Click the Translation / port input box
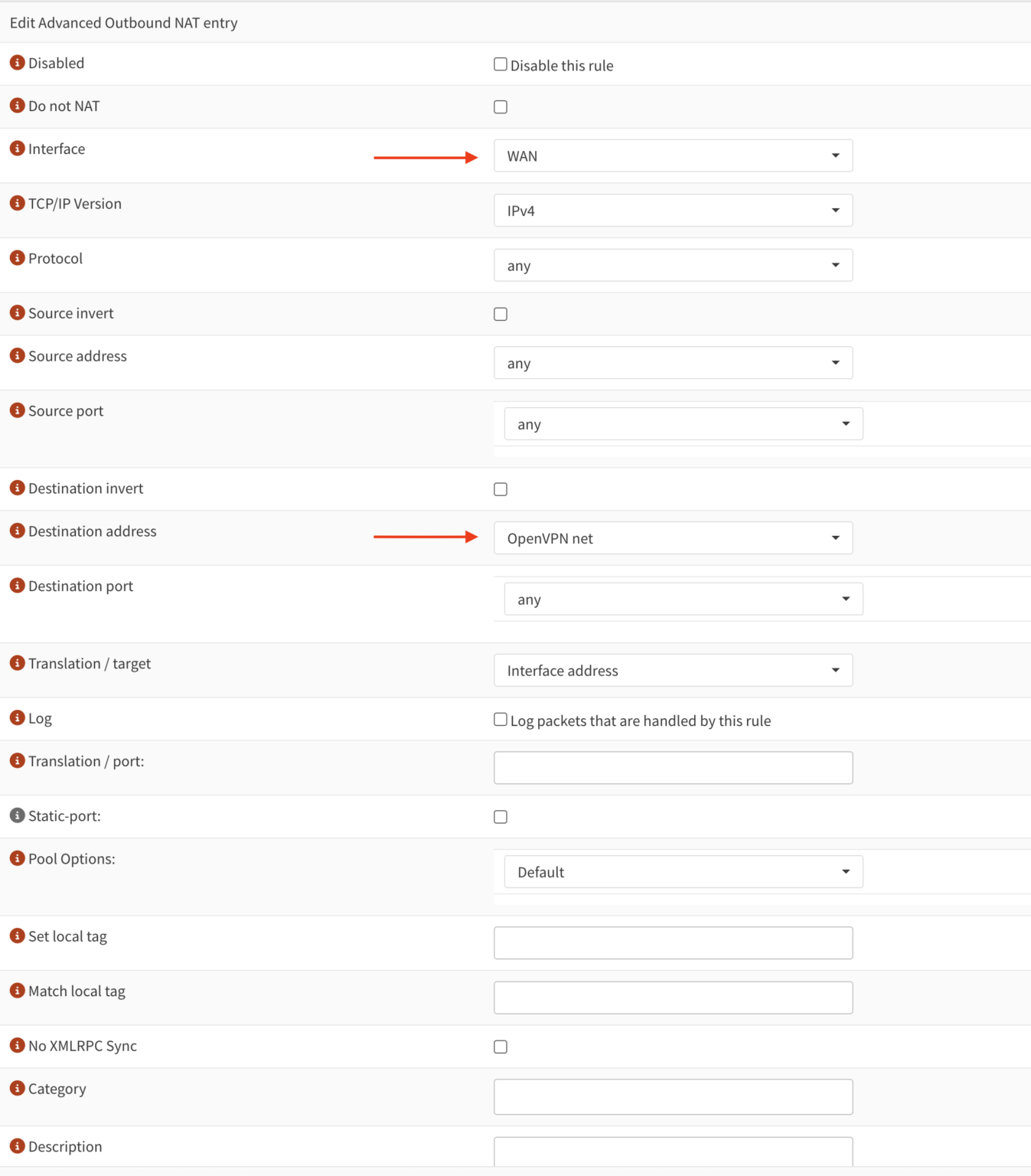 673,767
